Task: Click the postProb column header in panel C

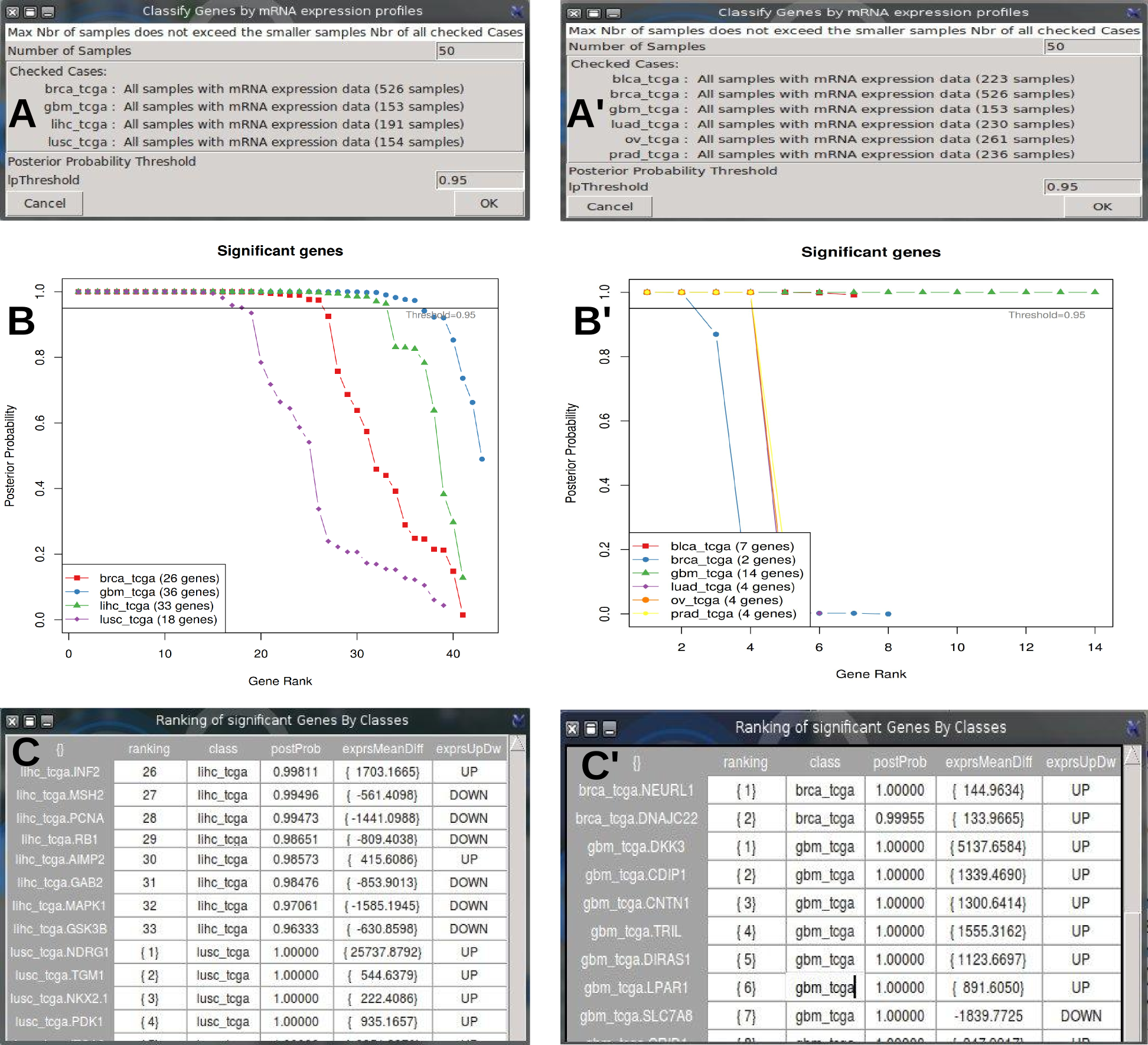Action: click(x=295, y=749)
